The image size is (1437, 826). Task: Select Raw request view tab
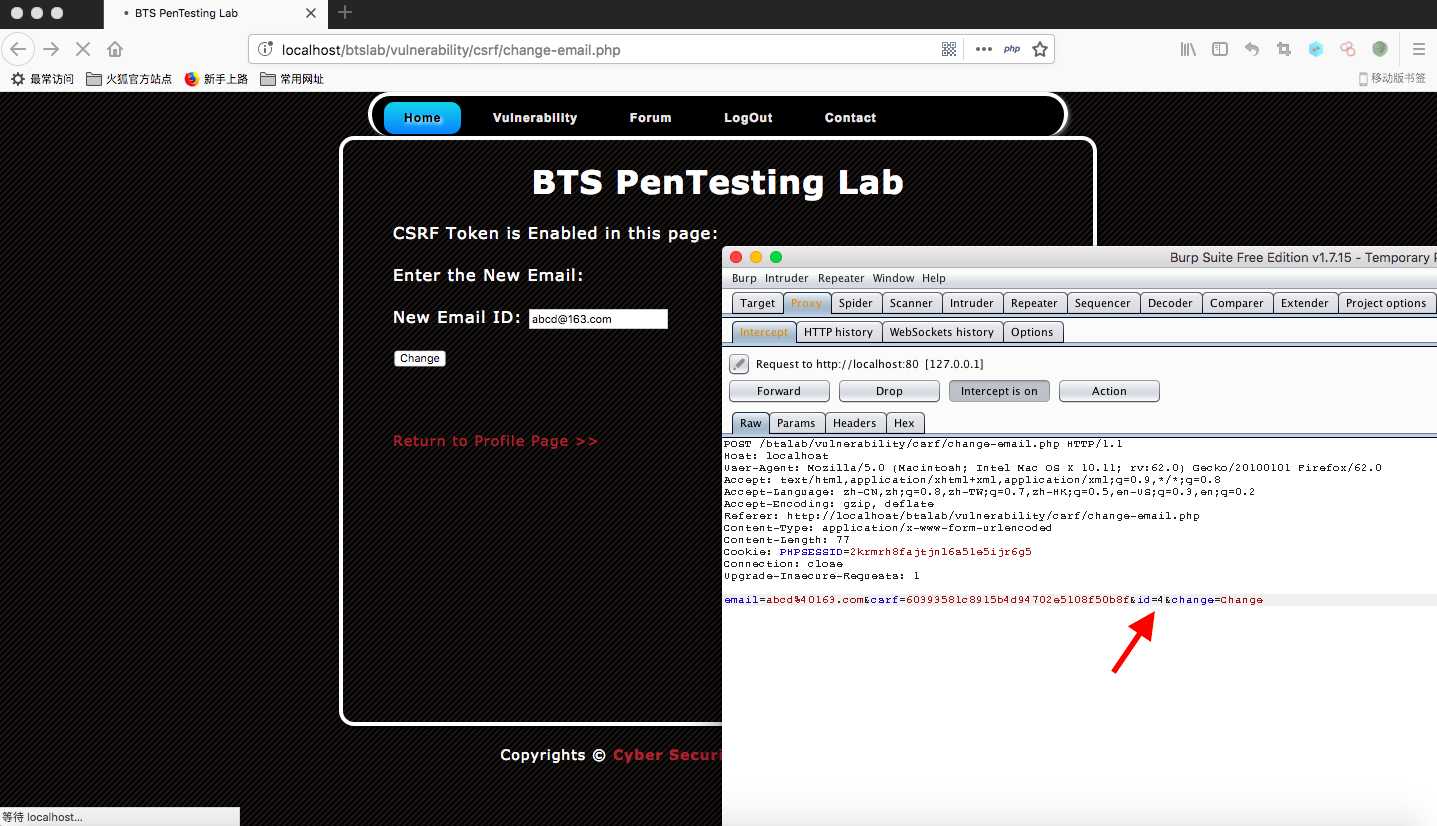[750, 423]
